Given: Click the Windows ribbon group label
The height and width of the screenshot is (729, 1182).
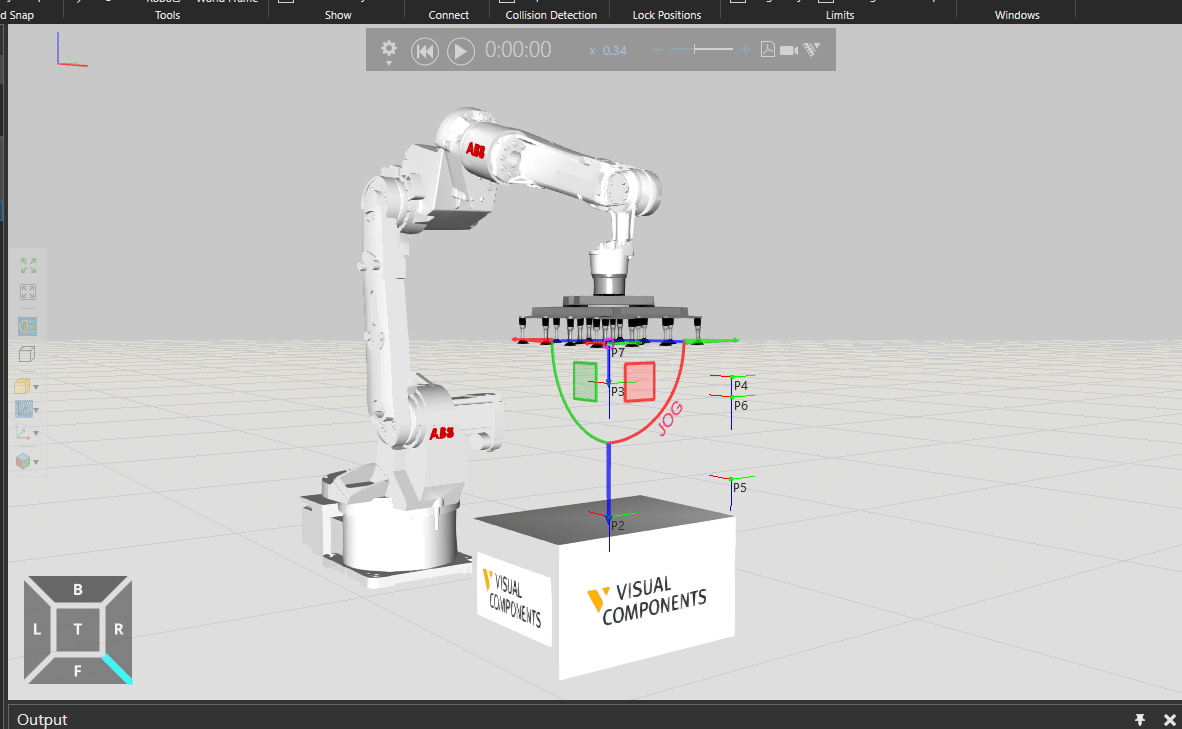Looking at the screenshot, I should [x=1017, y=15].
